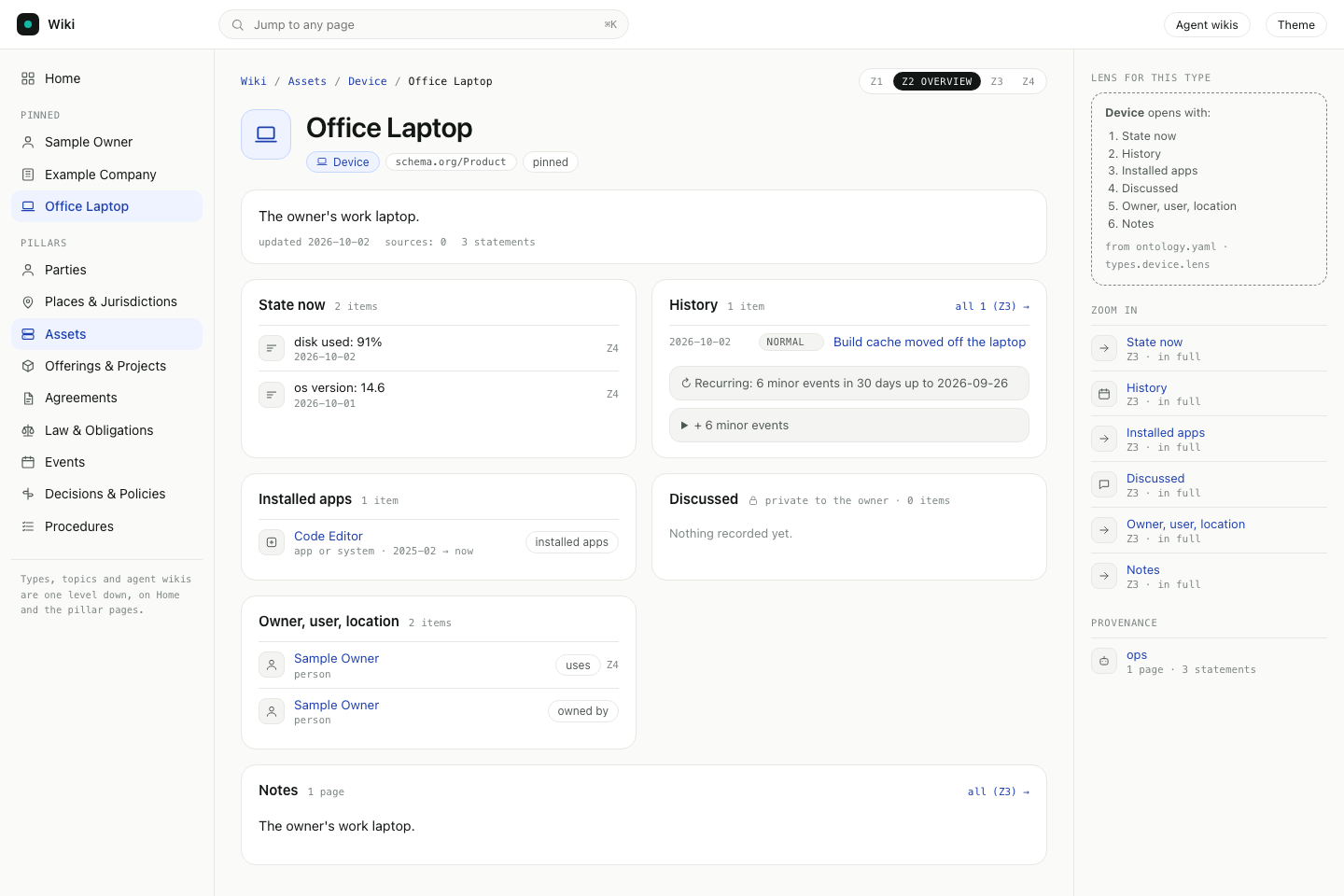Click the Code Editor app icon
The image size is (1344, 896).
pyautogui.click(x=272, y=542)
